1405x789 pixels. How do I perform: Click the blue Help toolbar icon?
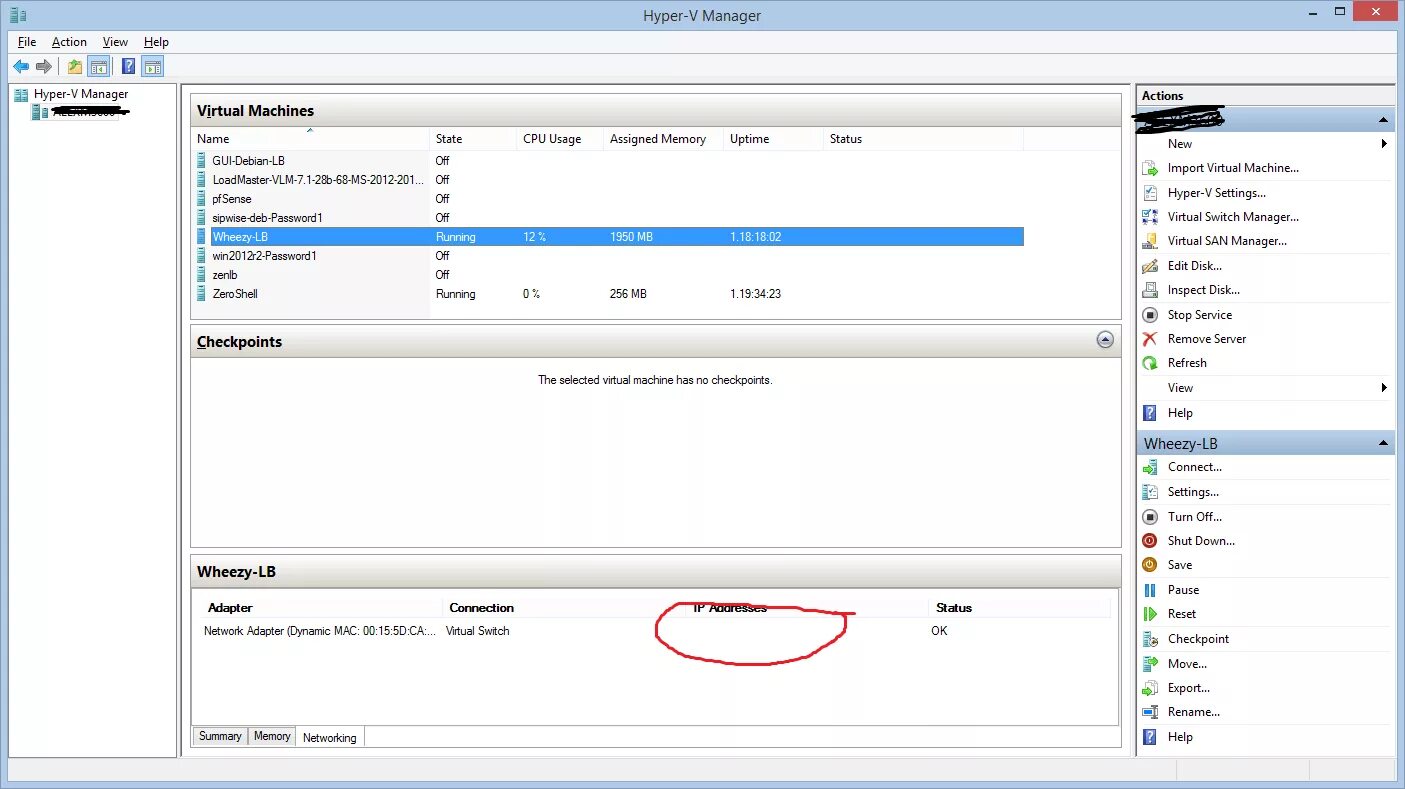click(128, 67)
